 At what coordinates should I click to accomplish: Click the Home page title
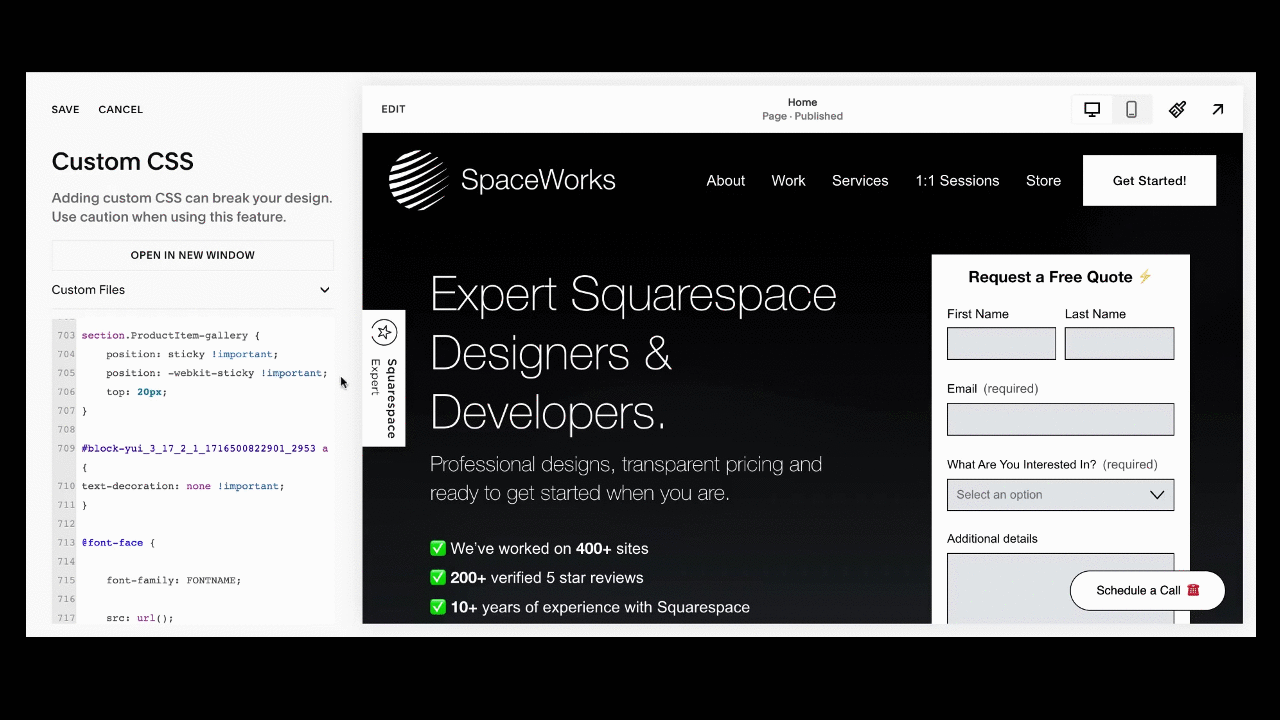coord(802,102)
